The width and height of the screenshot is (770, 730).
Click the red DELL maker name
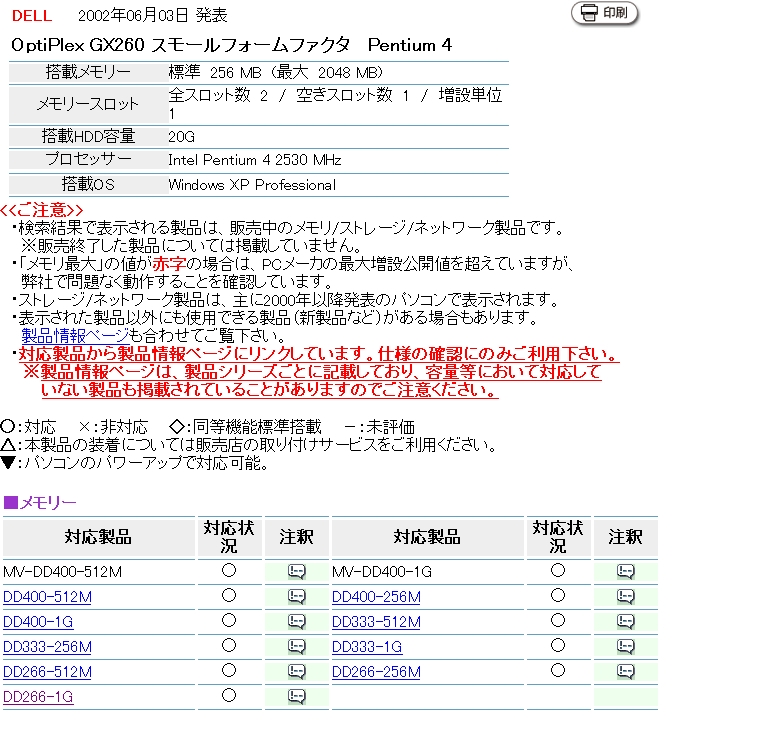click(32, 16)
